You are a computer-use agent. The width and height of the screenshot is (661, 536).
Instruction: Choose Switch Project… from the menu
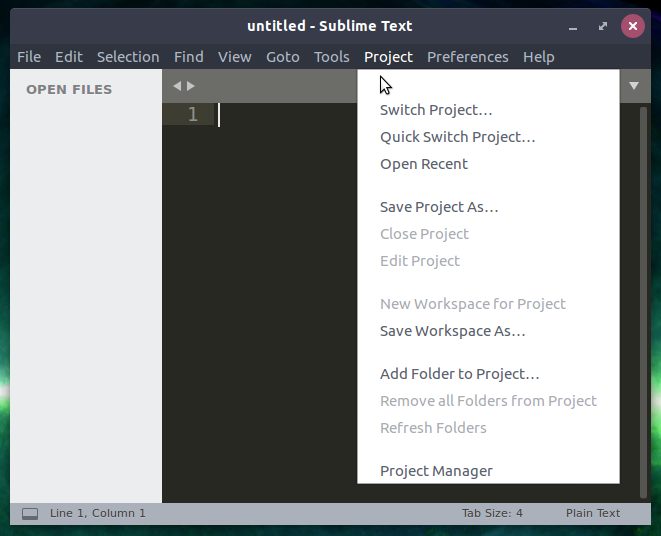[x=436, y=110]
